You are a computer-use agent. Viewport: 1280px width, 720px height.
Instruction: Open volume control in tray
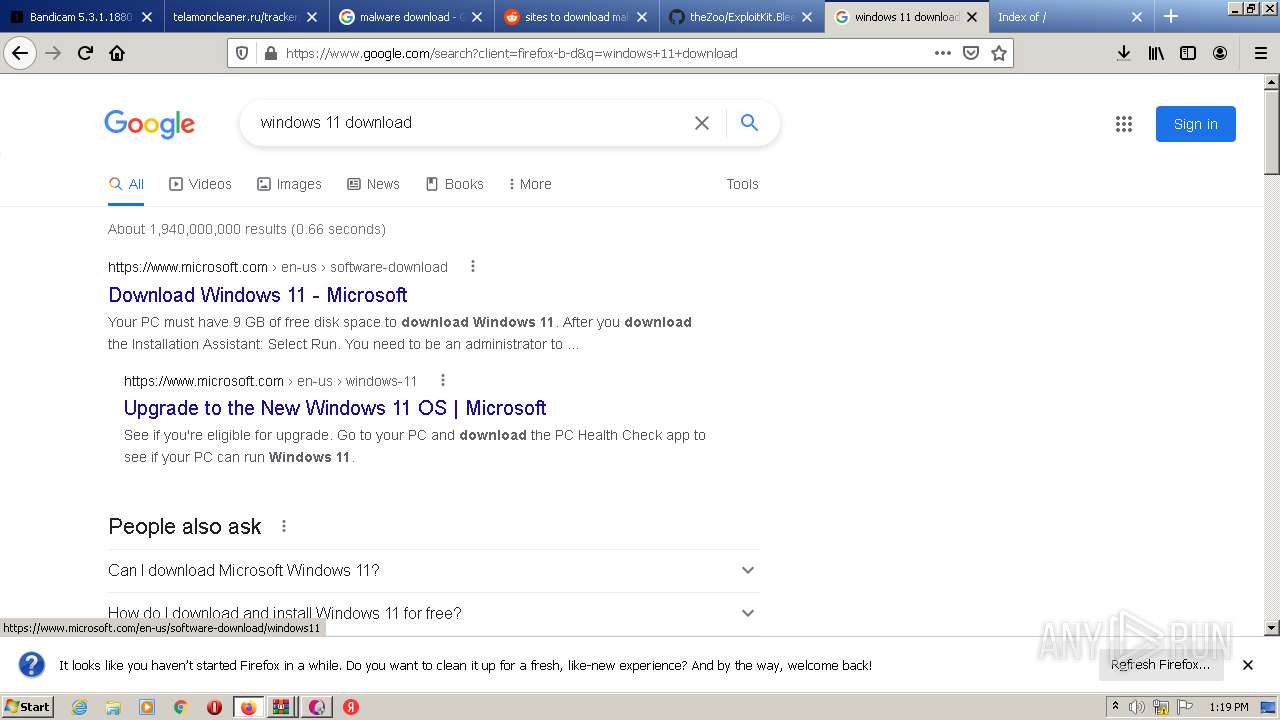point(1137,707)
